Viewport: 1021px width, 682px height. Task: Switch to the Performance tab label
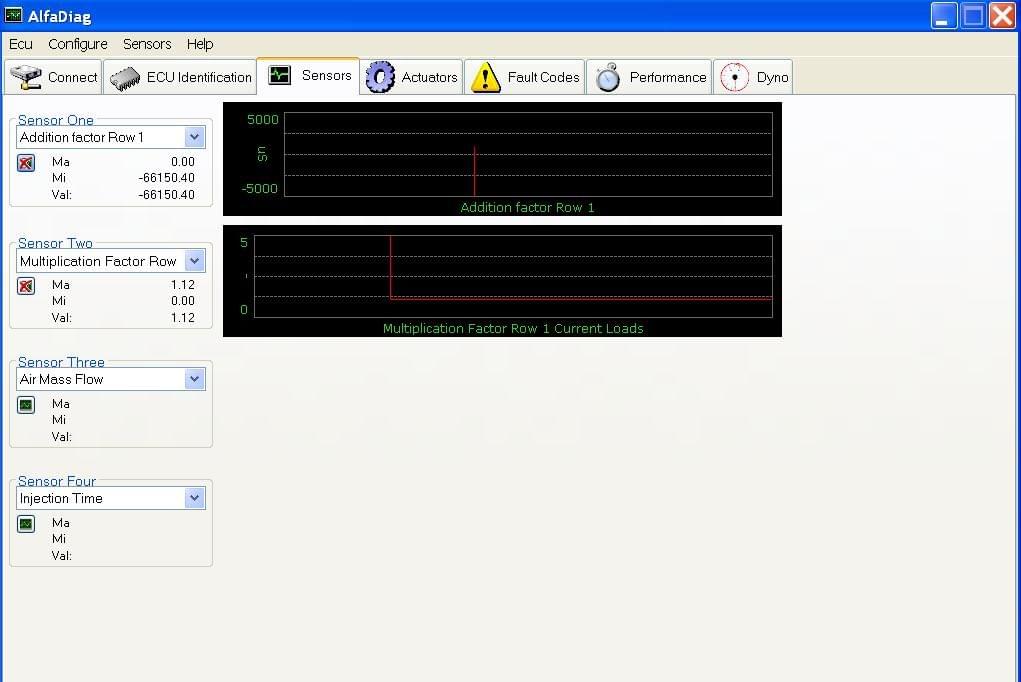[x=668, y=77]
